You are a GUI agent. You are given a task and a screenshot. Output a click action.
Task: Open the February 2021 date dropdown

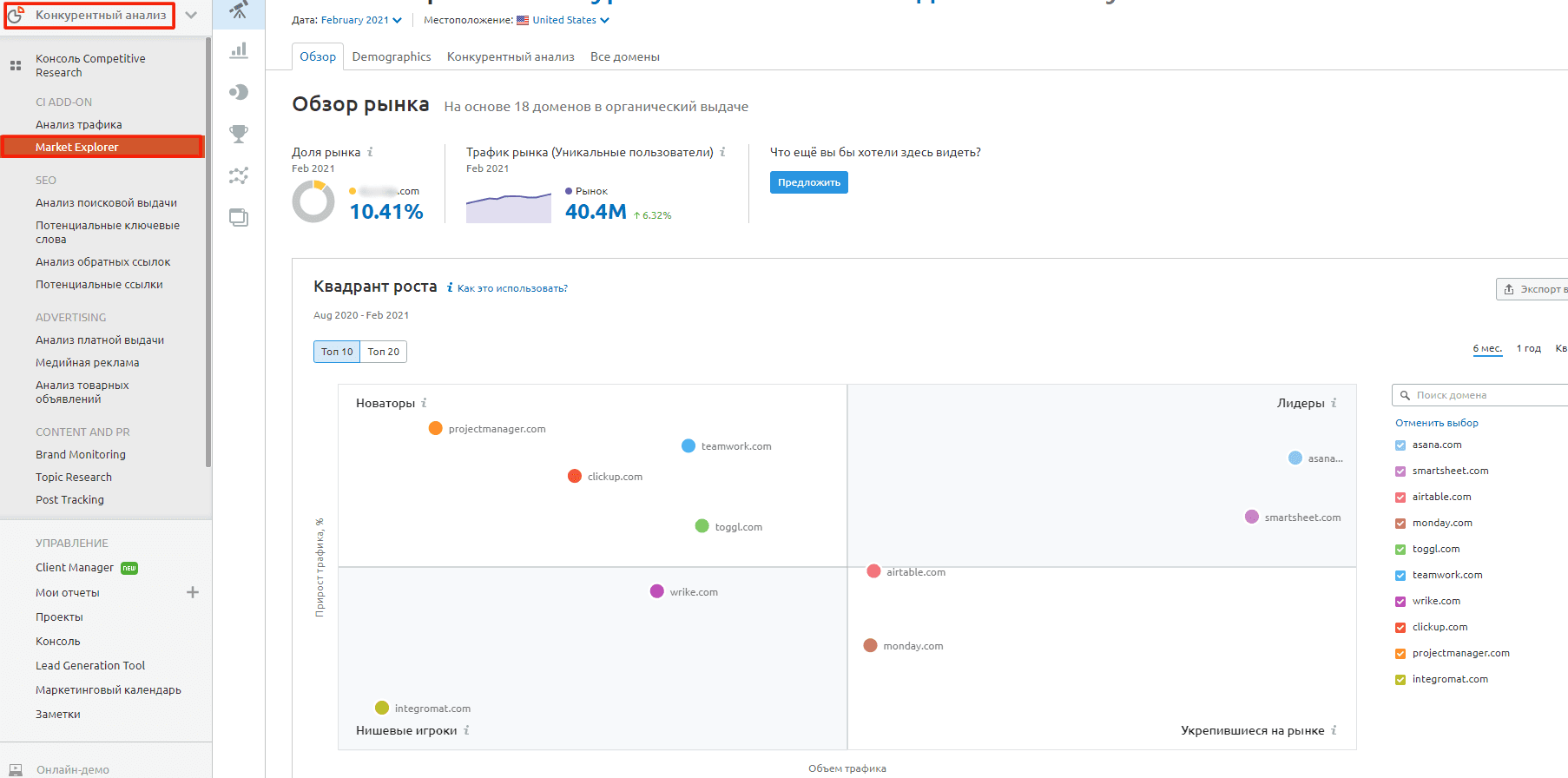360,20
